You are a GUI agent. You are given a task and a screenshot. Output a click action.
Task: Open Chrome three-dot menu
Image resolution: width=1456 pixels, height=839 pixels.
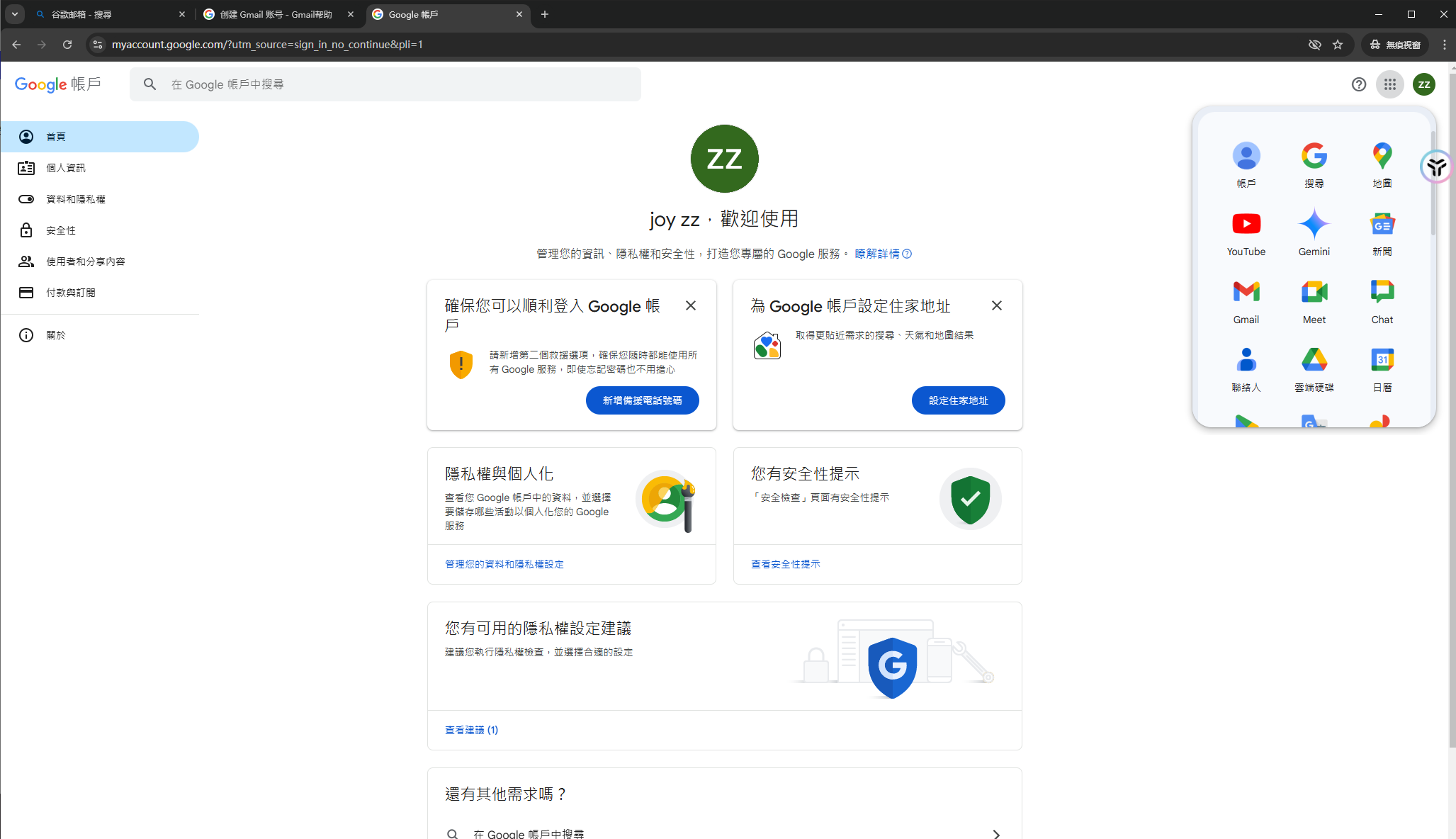click(1445, 45)
